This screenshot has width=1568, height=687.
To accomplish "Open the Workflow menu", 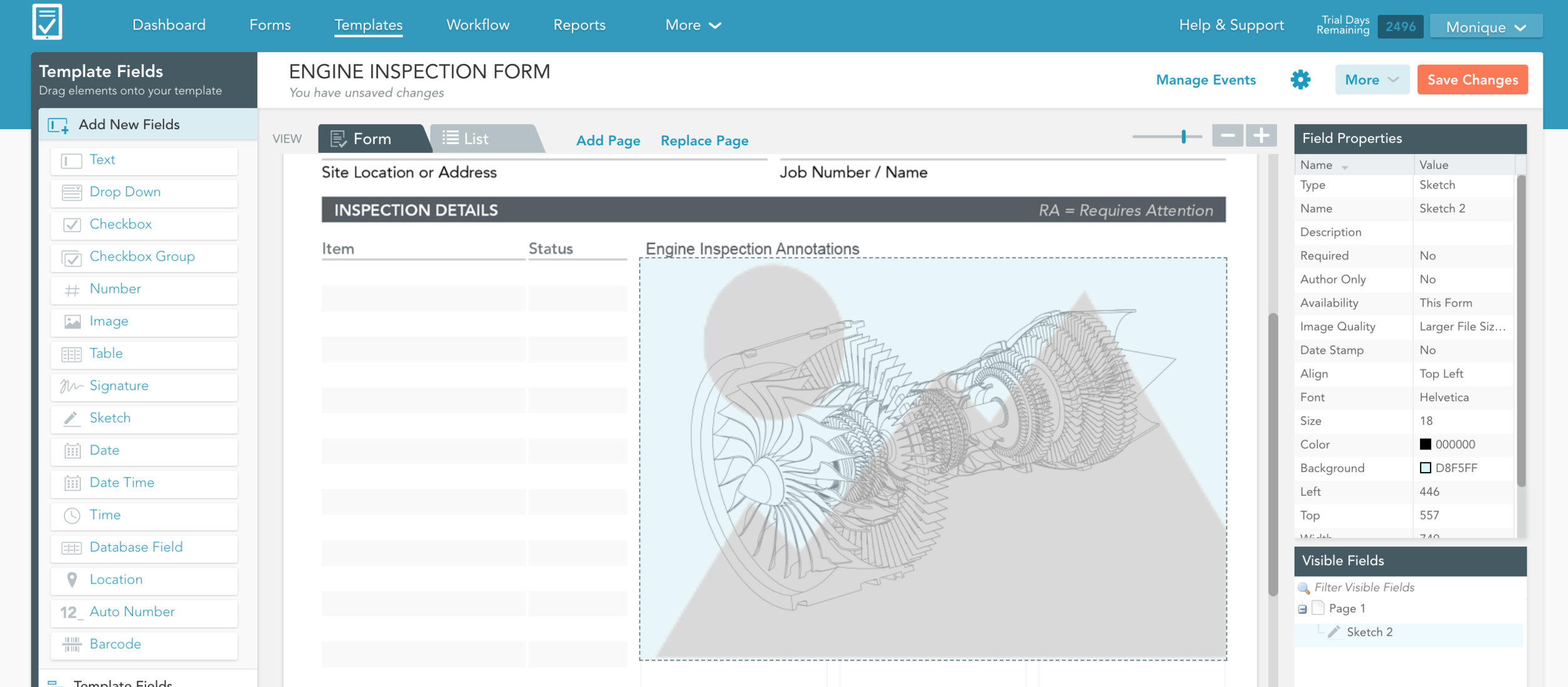I will pyautogui.click(x=478, y=25).
